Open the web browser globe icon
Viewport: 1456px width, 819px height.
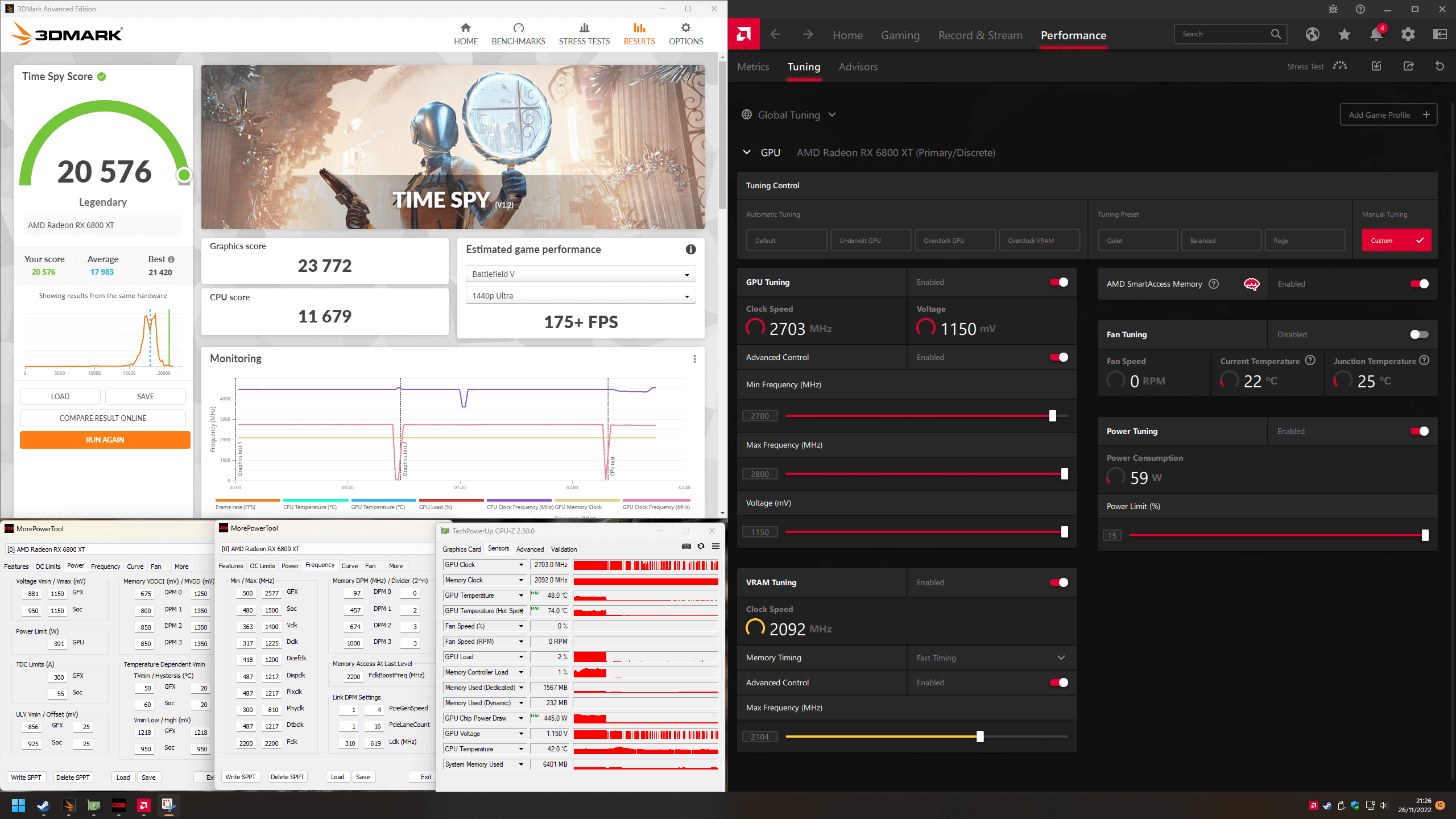coord(1312,35)
